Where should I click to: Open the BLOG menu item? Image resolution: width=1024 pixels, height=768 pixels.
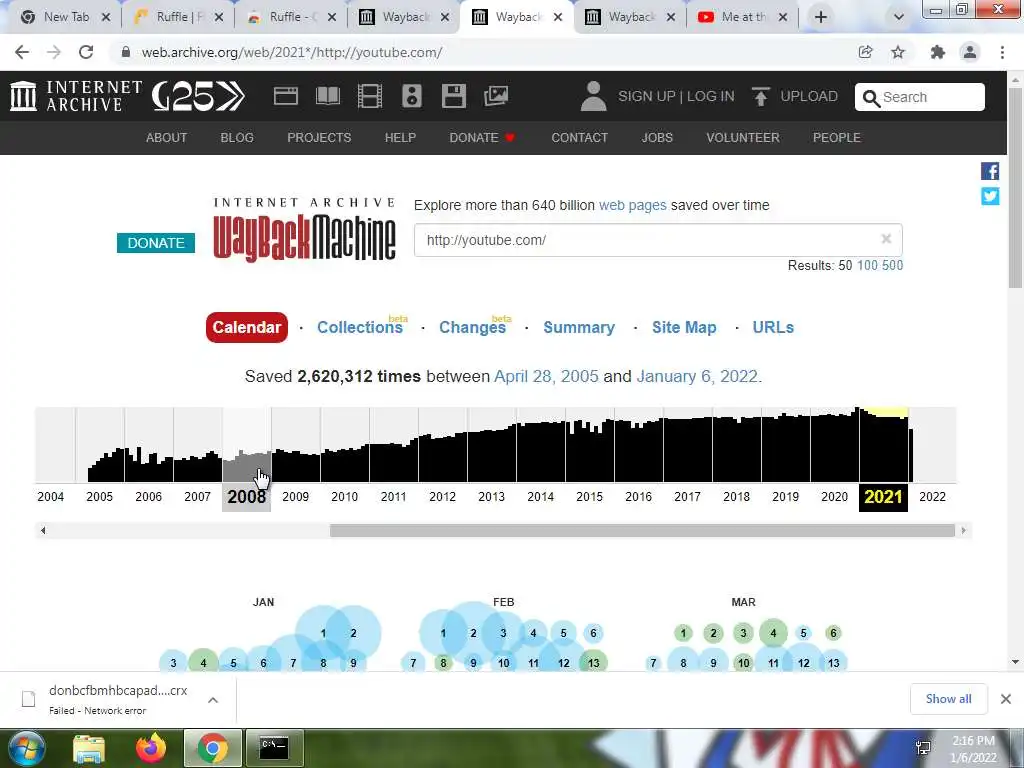237,138
